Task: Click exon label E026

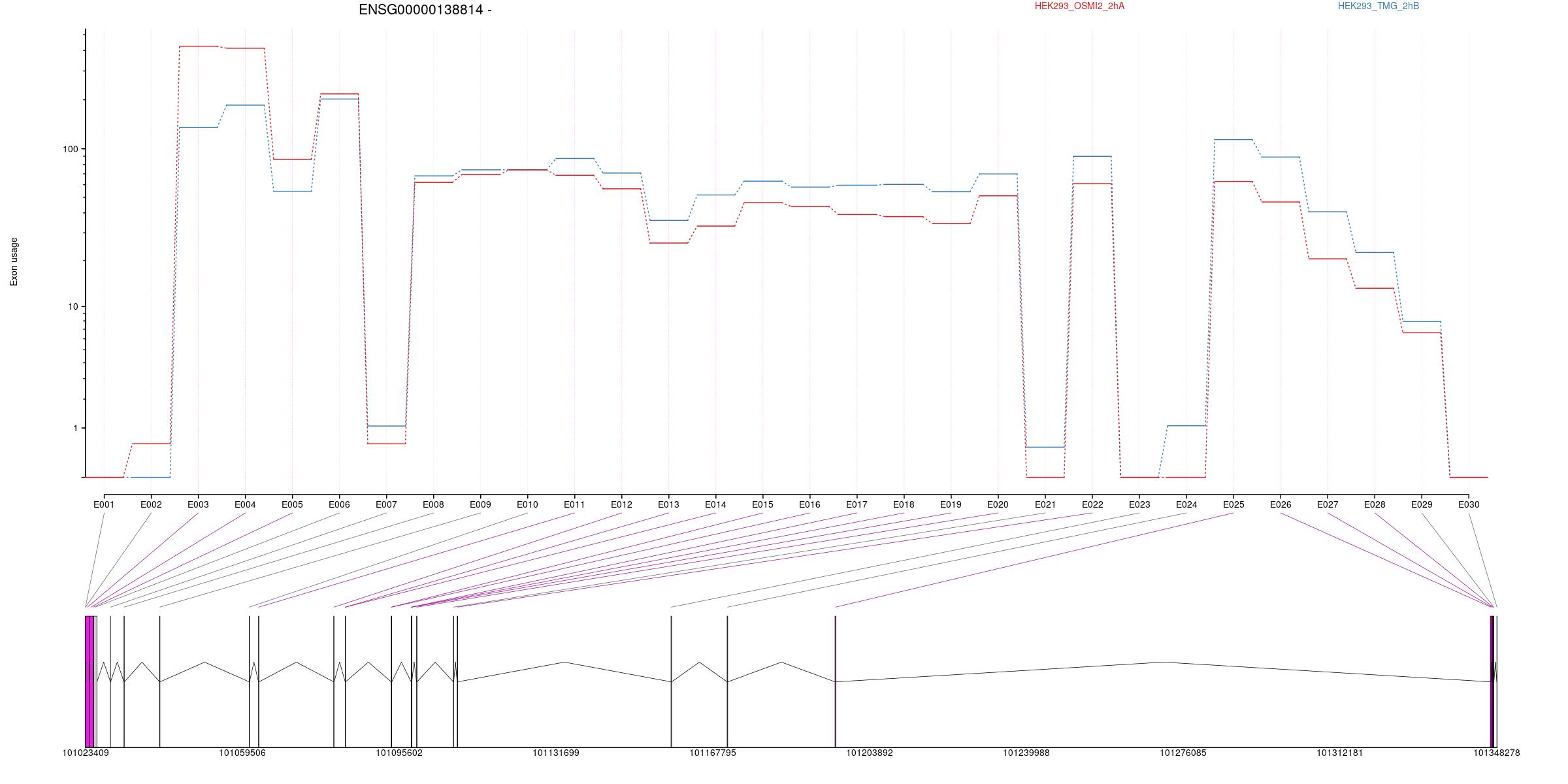Action: click(x=1281, y=504)
